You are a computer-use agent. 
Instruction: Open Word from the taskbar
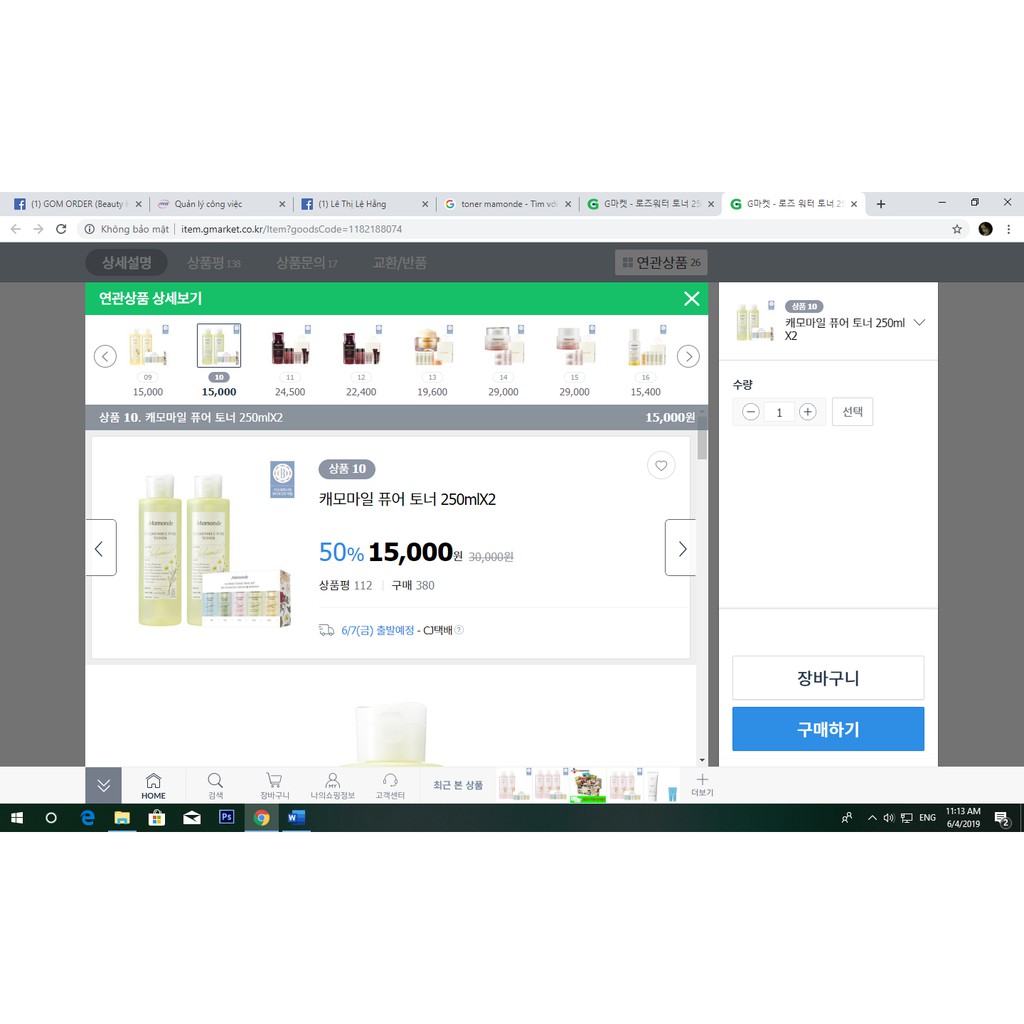(296, 818)
